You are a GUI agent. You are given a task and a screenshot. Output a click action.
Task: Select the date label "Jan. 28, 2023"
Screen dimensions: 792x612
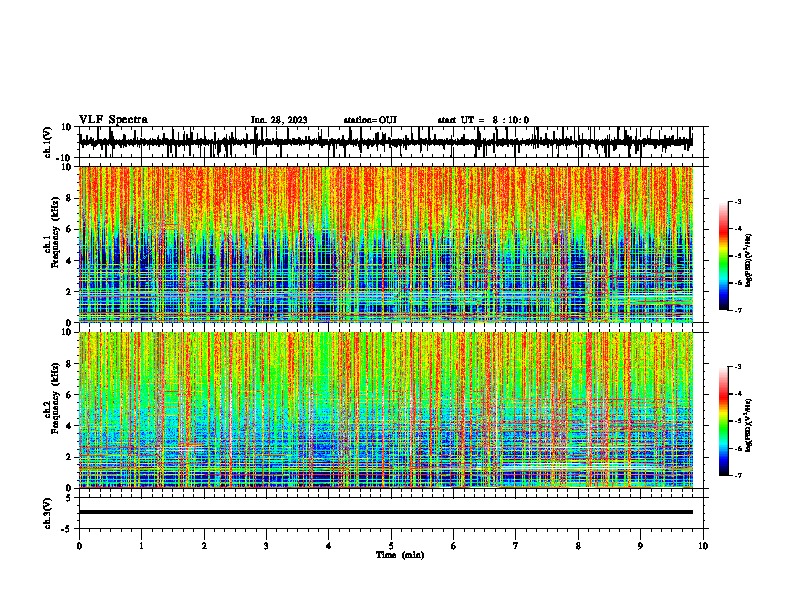(x=279, y=120)
